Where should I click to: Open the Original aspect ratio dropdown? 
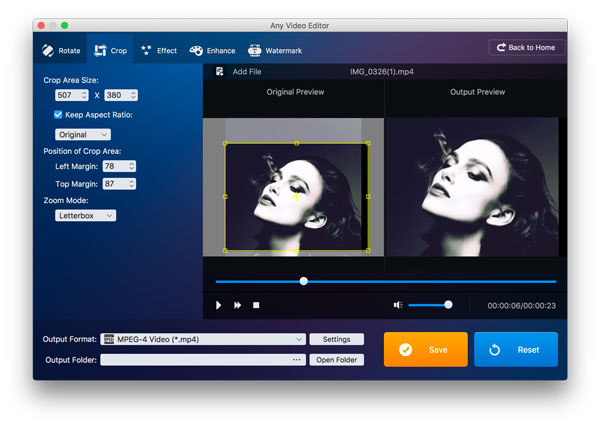(83, 134)
